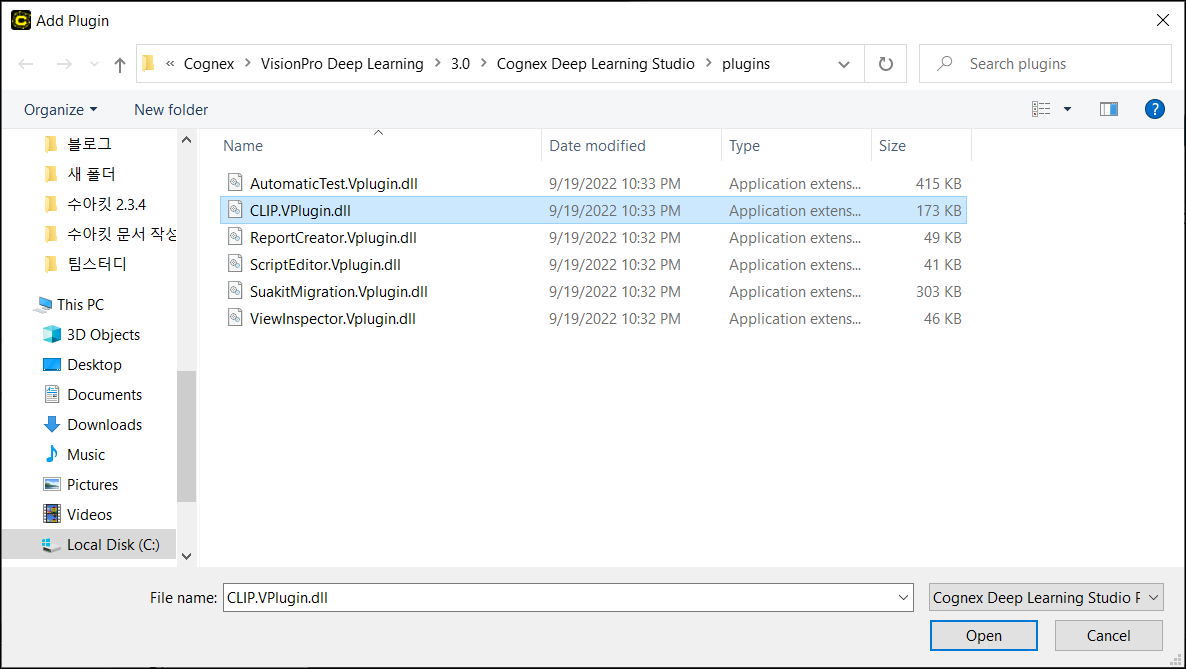Click the navigation pane scroll down arrow
This screenshot has width=1186, height=669.
click(186, 556)
